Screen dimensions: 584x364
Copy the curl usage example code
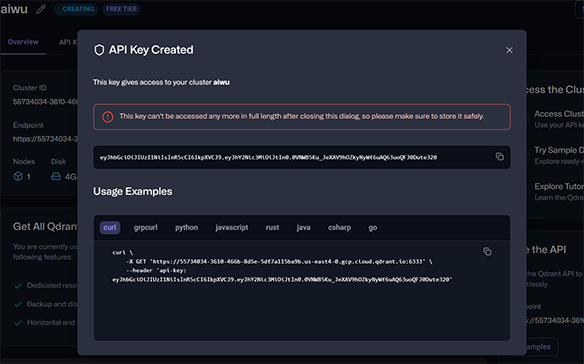[487, 251]
